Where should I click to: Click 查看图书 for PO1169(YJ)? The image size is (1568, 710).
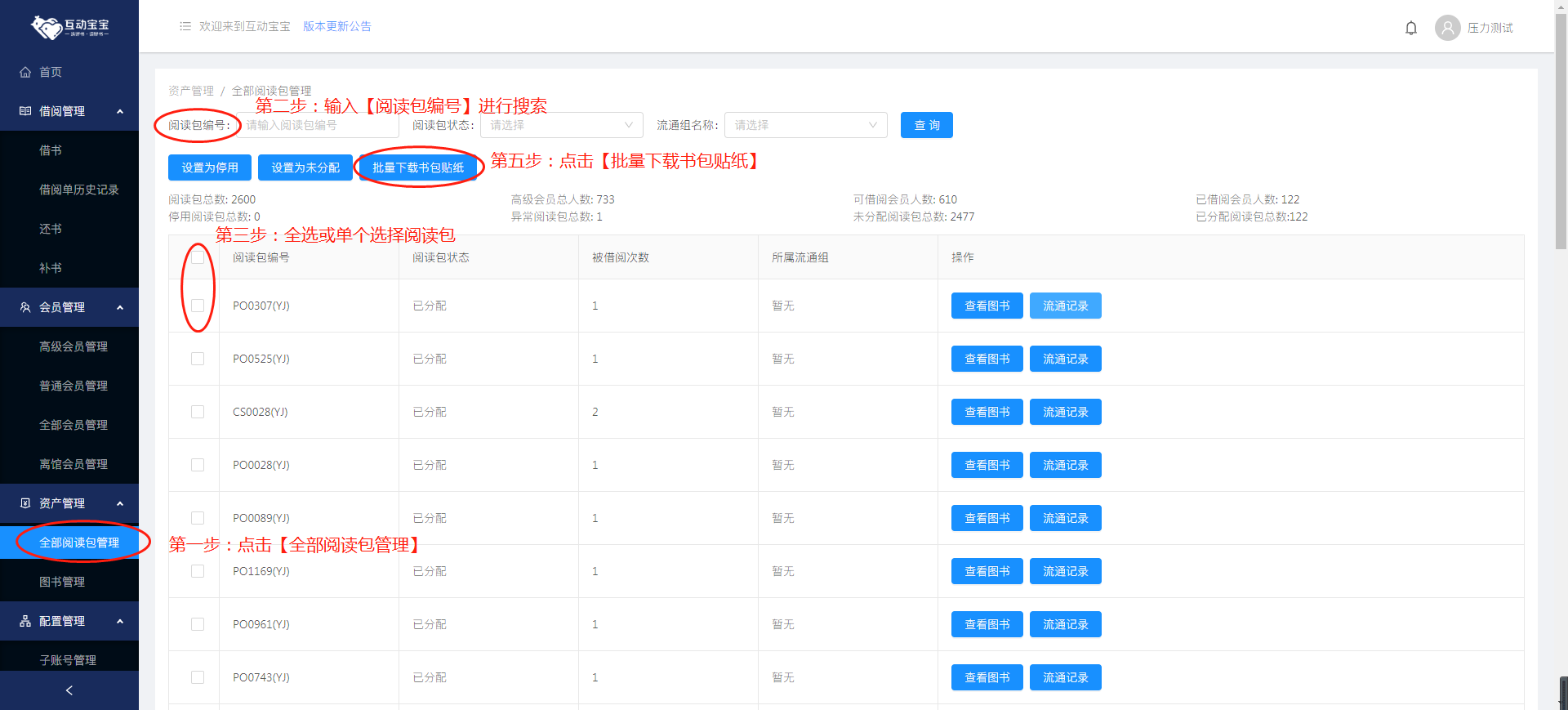pyautogui.click(x=987, y=571)
